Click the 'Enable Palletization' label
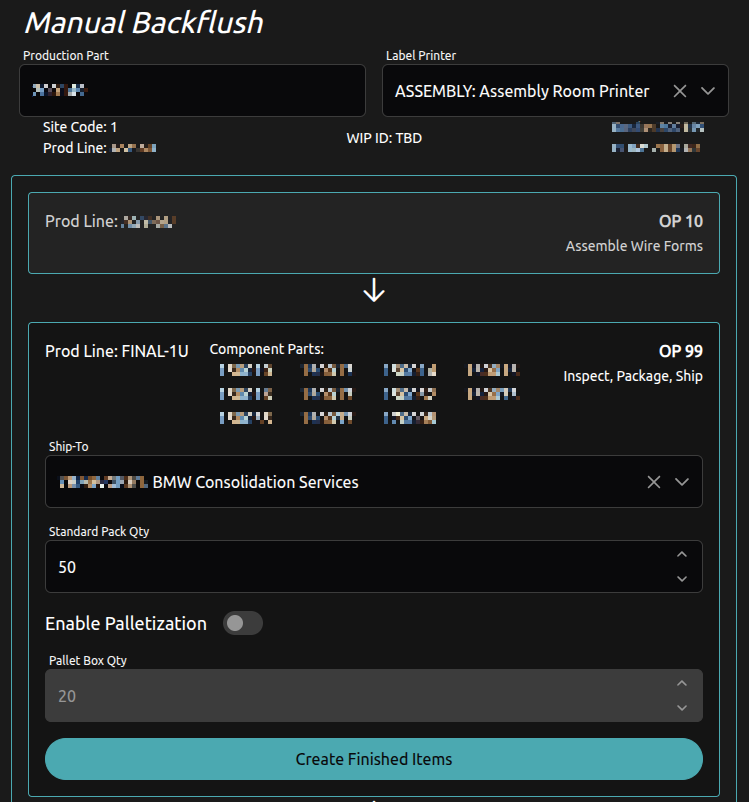This screenshot has height=802, width=749. pos(126,623)
